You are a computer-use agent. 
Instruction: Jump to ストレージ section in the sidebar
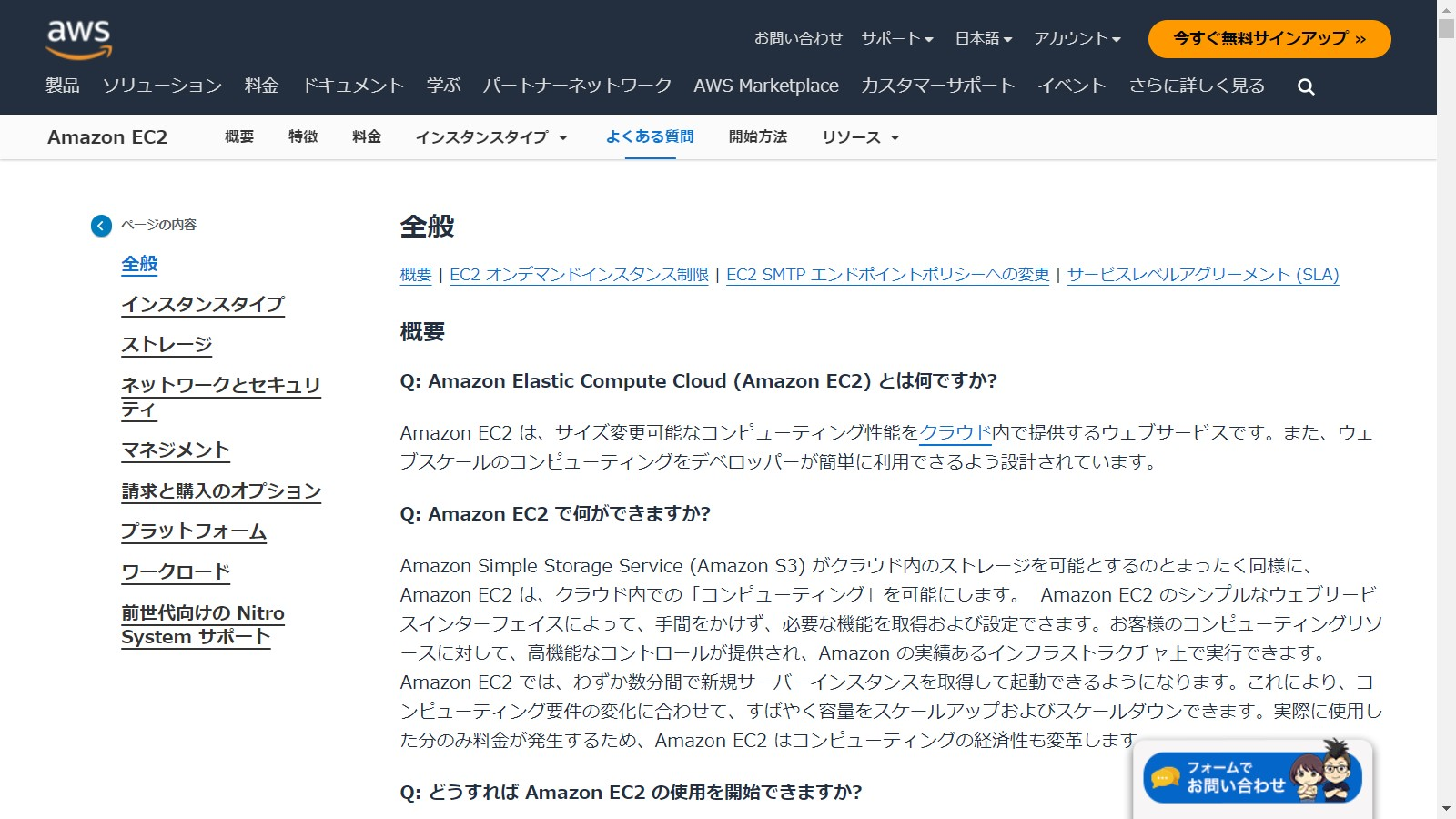[167, 345]
